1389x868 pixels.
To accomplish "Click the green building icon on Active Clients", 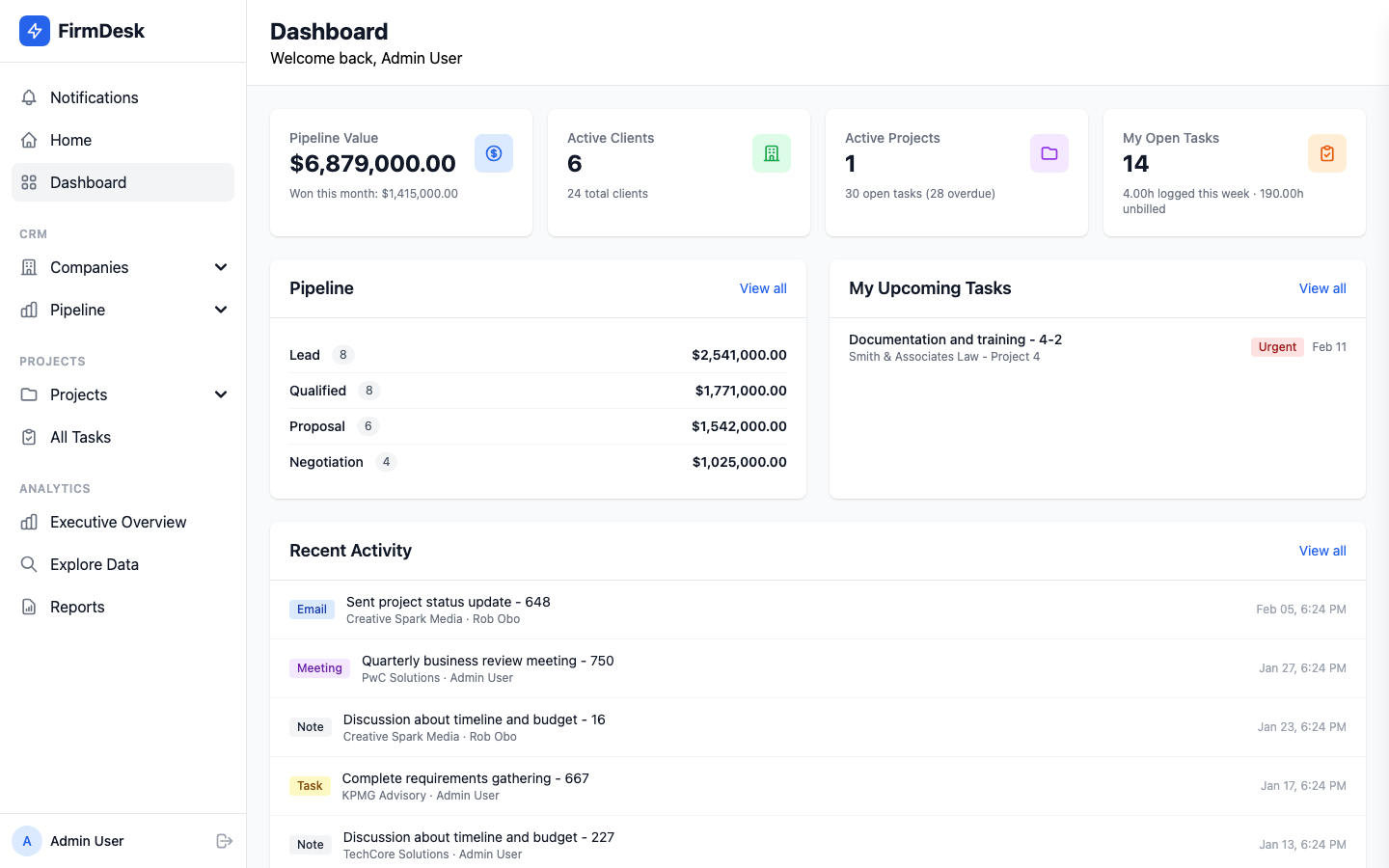I will pyautogui.click(x=772, y=152).
